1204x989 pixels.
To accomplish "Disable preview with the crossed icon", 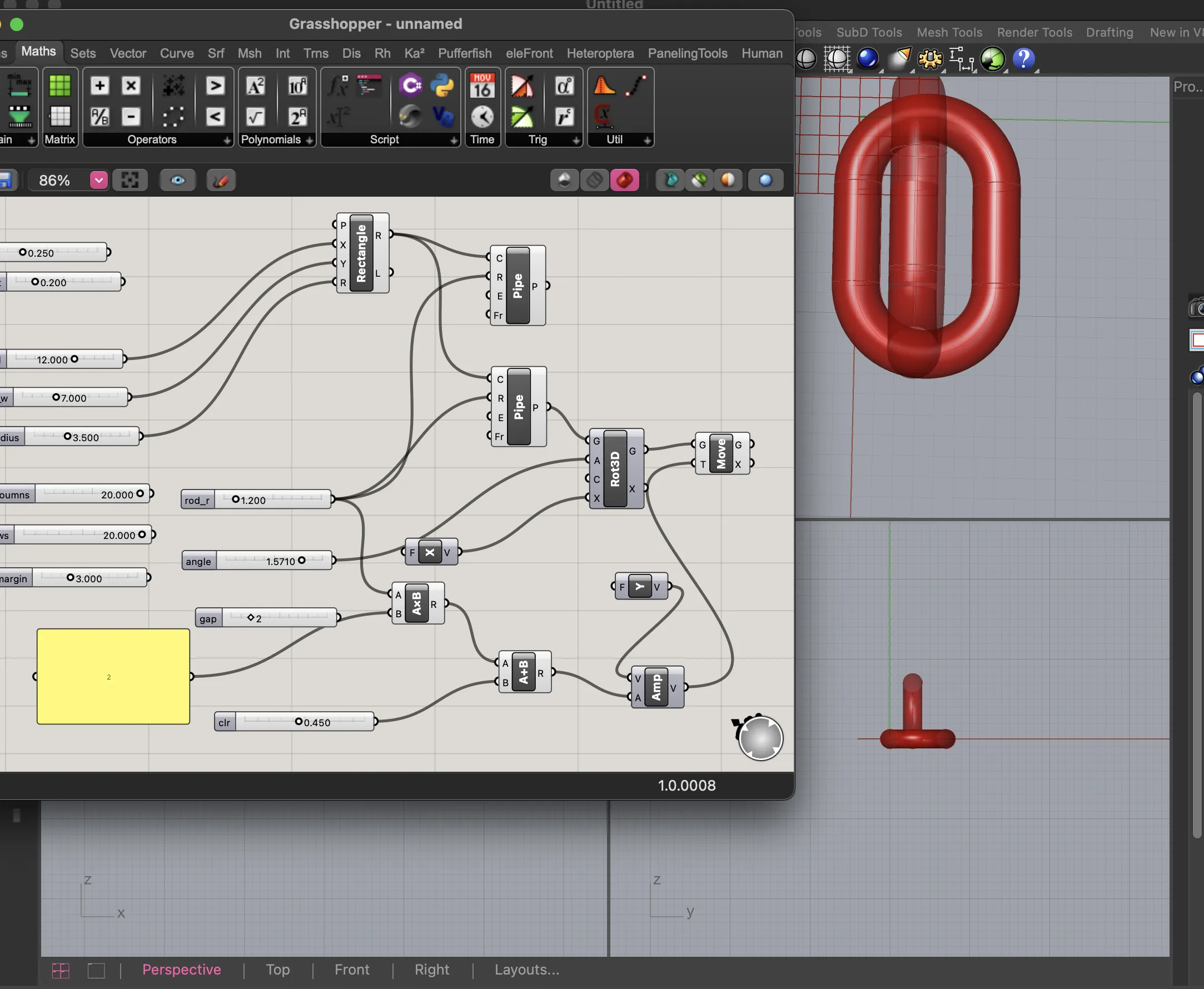I will point(594,181).
